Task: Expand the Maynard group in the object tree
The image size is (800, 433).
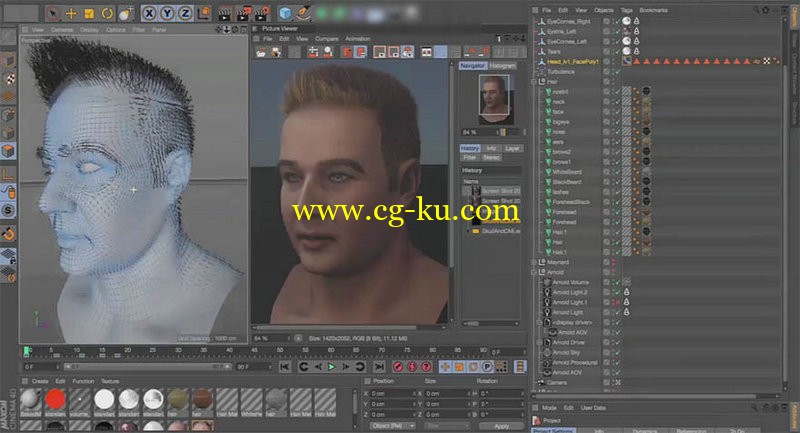Action: [x=535, y=262]
